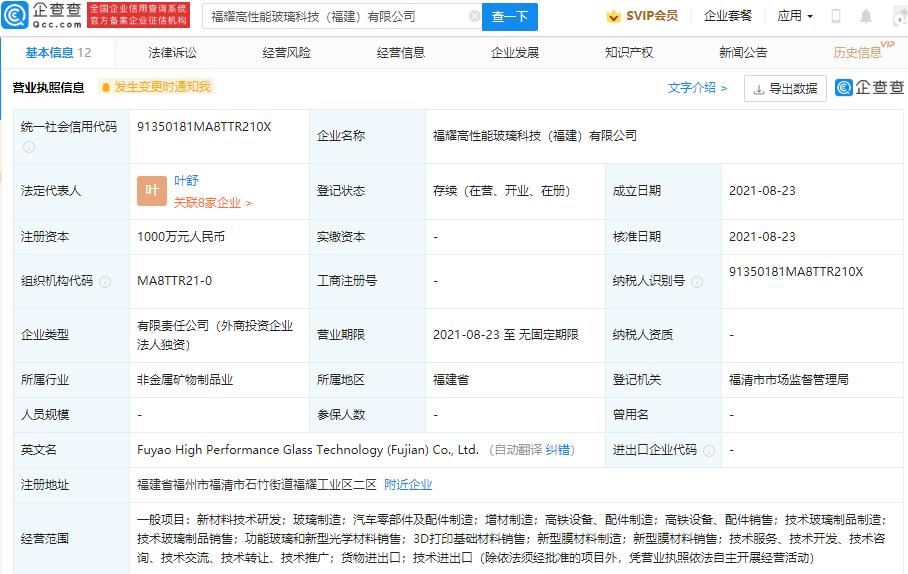Open 文字介绍 expander link

coord(697,87)
